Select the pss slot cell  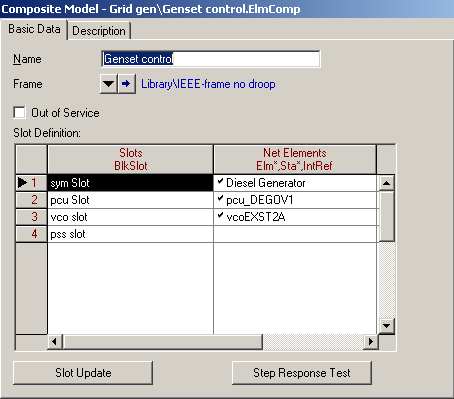pos(130,234)
